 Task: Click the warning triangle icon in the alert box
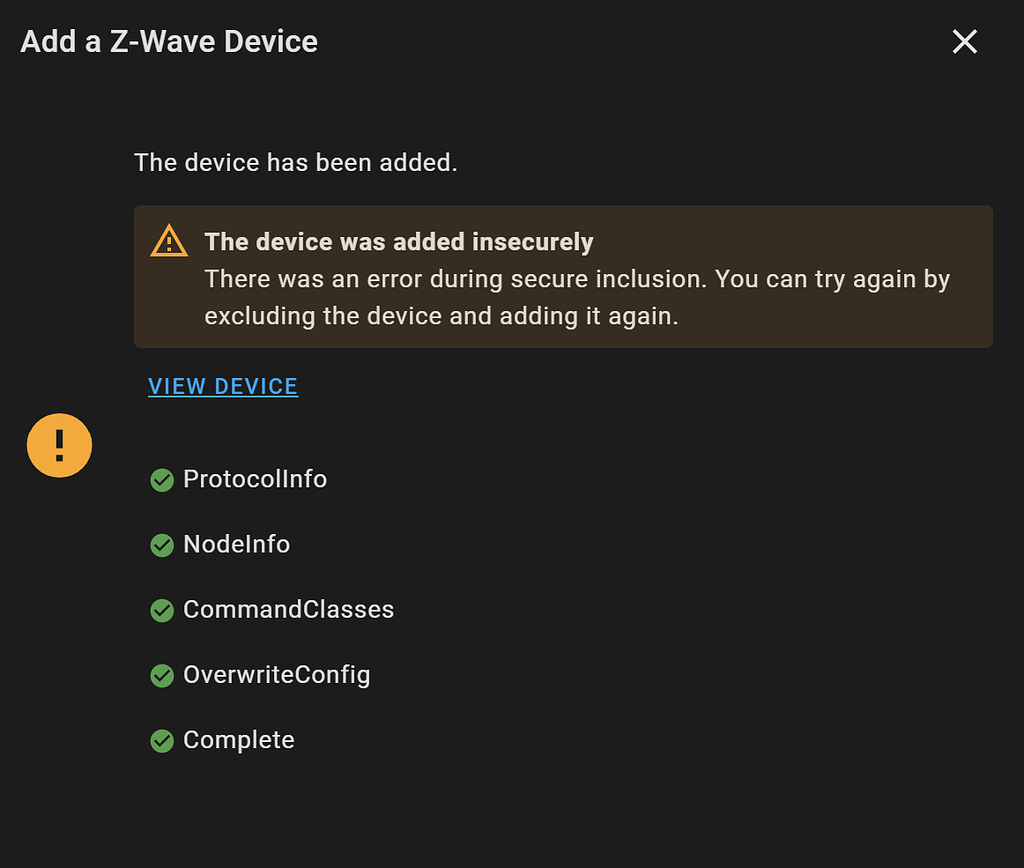click(169, 241)
